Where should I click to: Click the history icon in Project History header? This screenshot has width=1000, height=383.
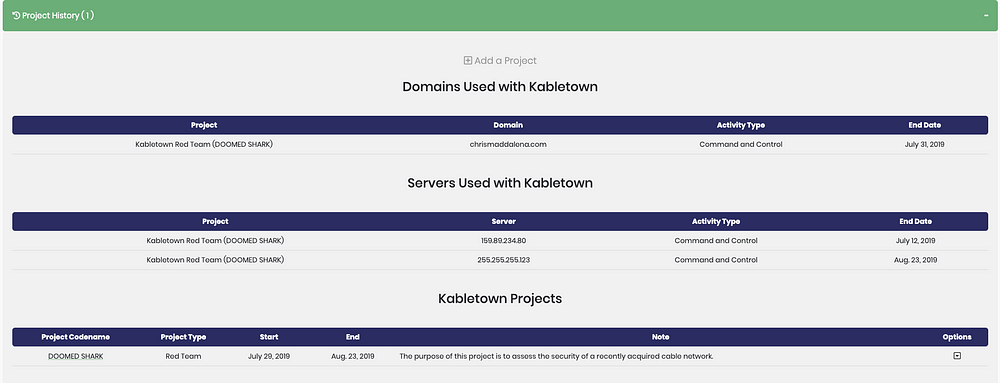pyautogui.click(x=16, y=15)
